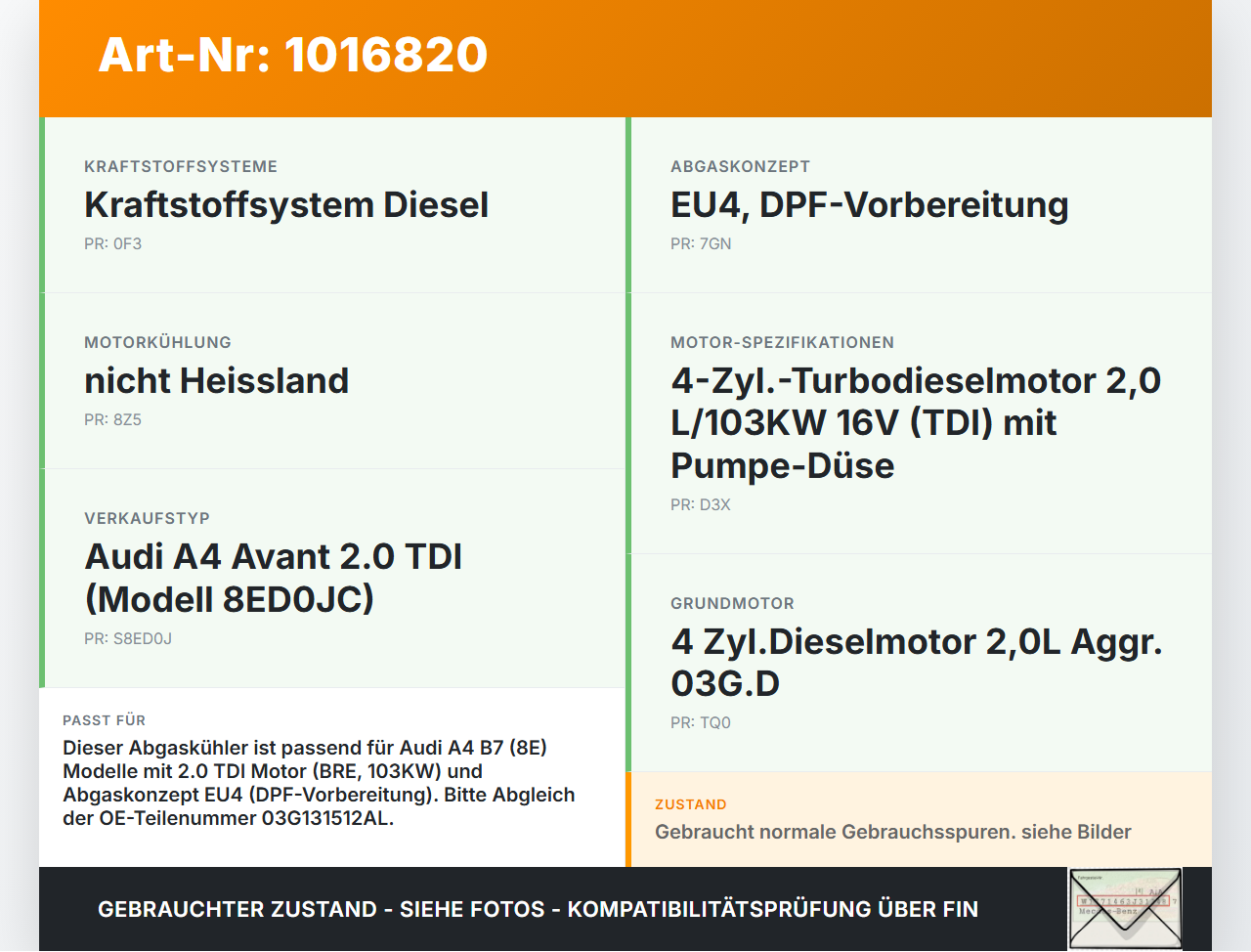Click the PR: D3X code

pos(701,504)
